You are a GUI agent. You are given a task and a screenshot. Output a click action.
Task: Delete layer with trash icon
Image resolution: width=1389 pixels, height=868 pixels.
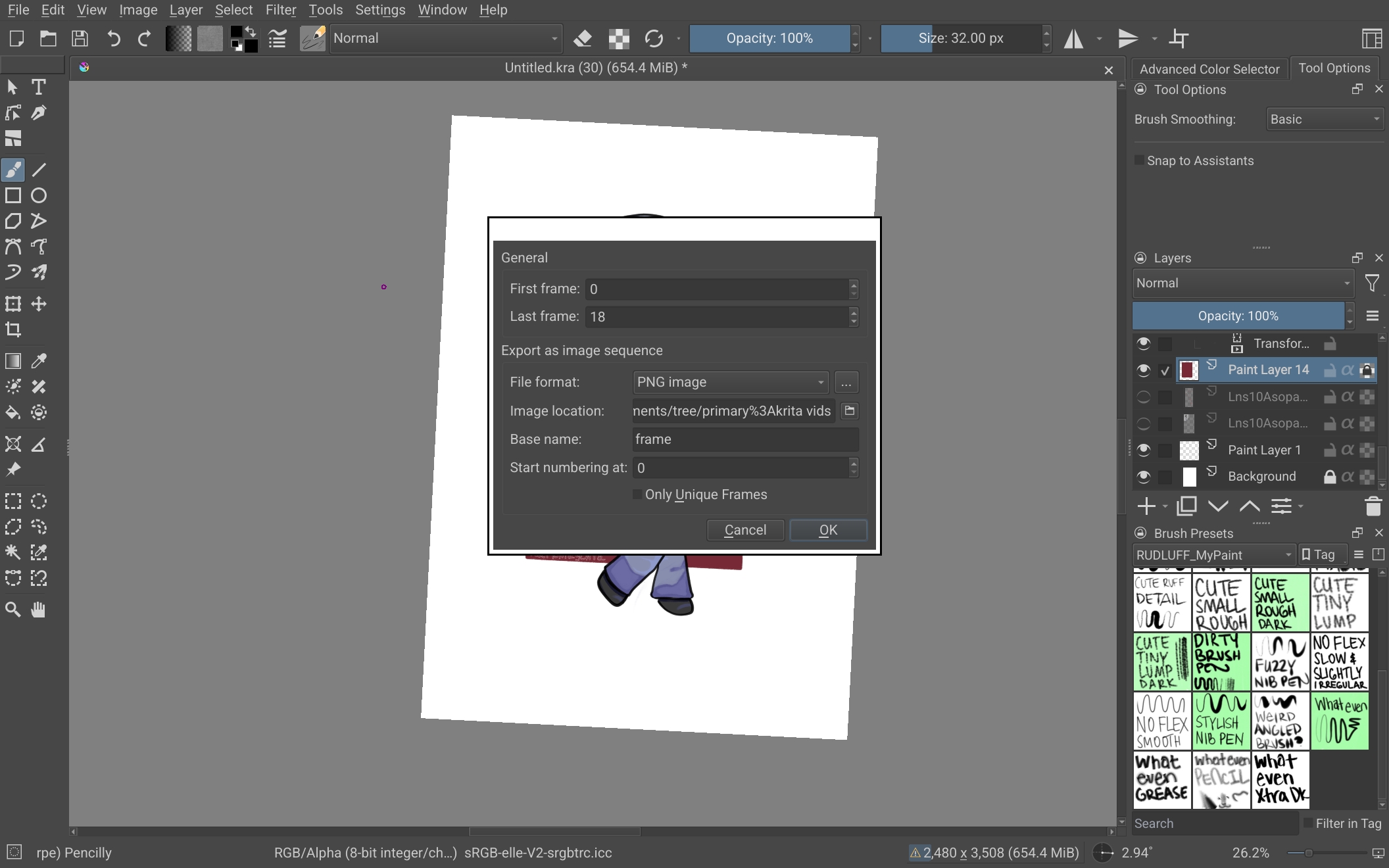click(1373, 506)
